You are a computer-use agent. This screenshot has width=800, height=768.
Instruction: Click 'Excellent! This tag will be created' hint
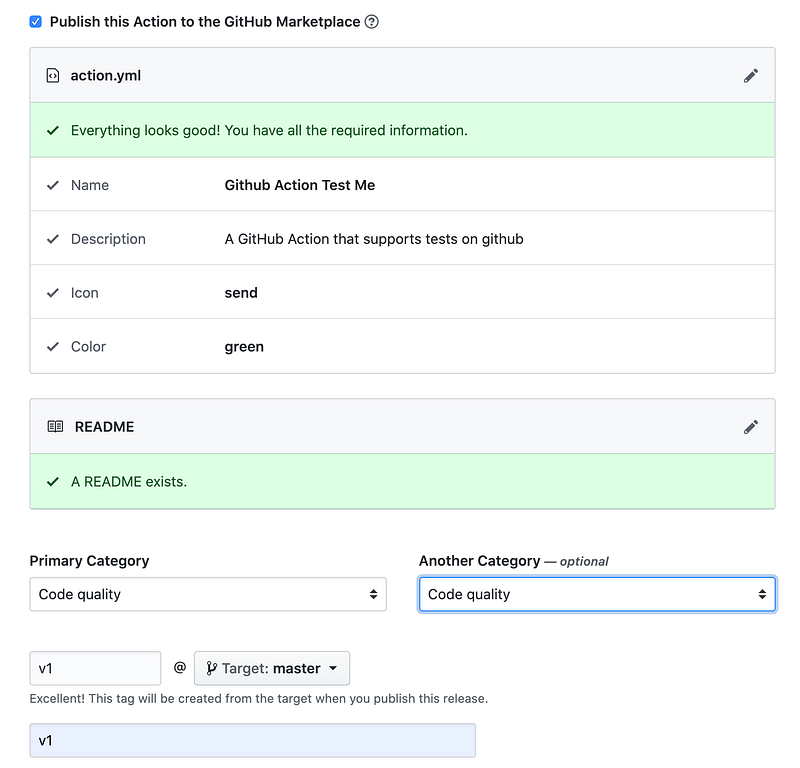click(259, 699)
